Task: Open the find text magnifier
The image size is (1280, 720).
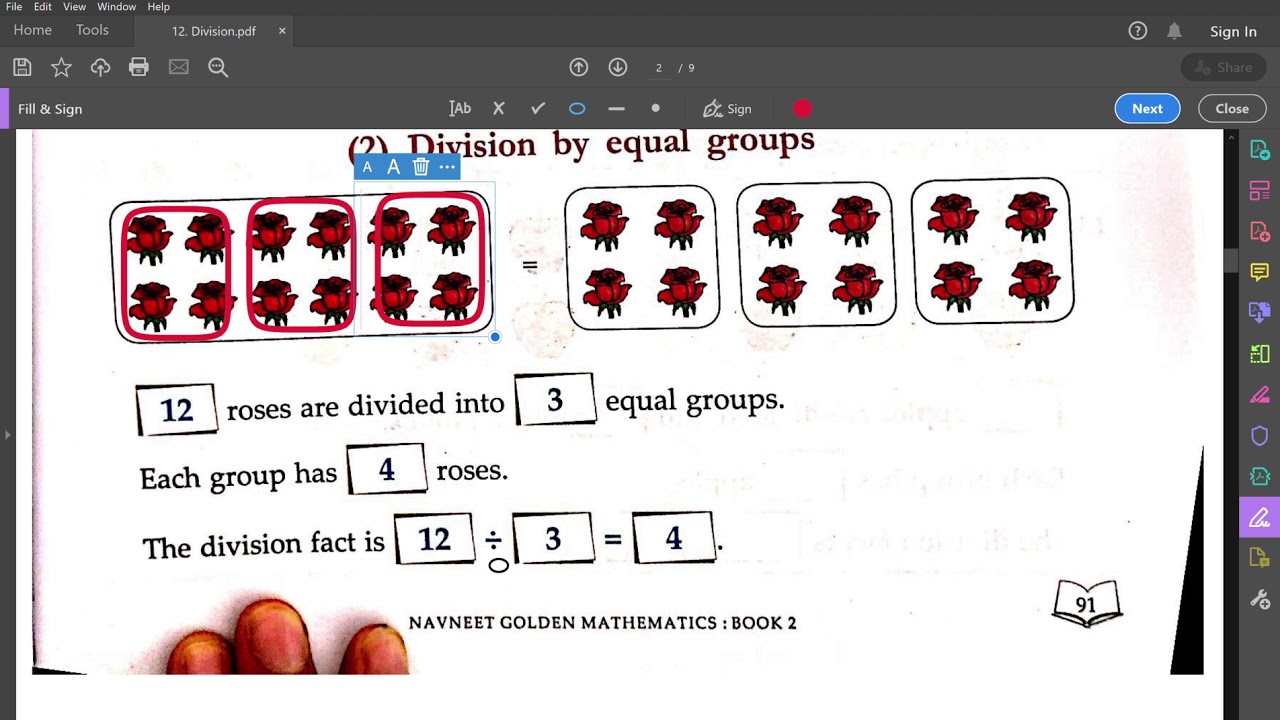Action: click(x=218, y=67)
